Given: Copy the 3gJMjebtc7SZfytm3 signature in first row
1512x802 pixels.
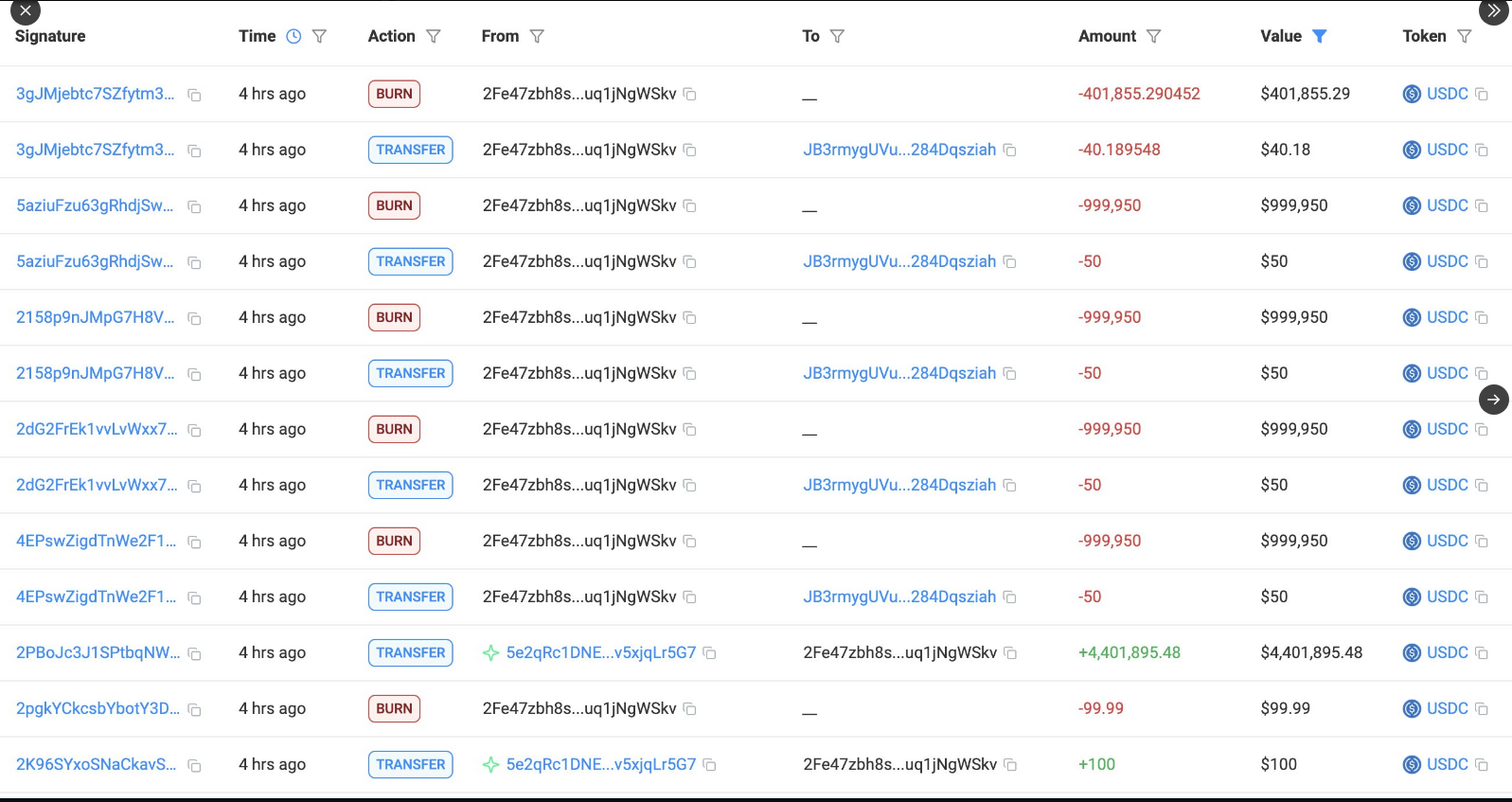Looking at the screenshot, I should (x=194, y=95).
